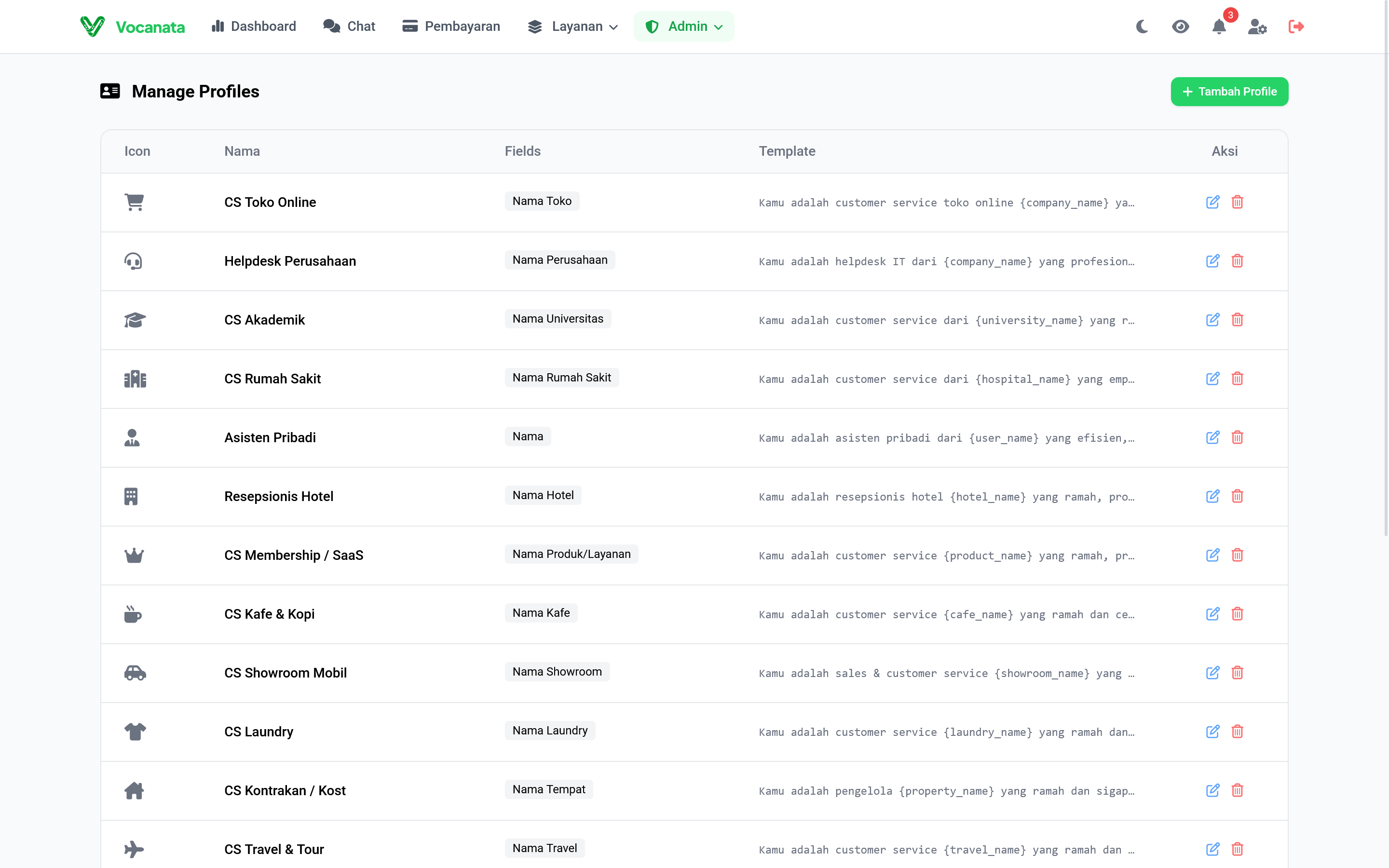Toggle dark mode with the moon icon
This screenshot has width=1389, height=868.
click(x=1142, y=27)
